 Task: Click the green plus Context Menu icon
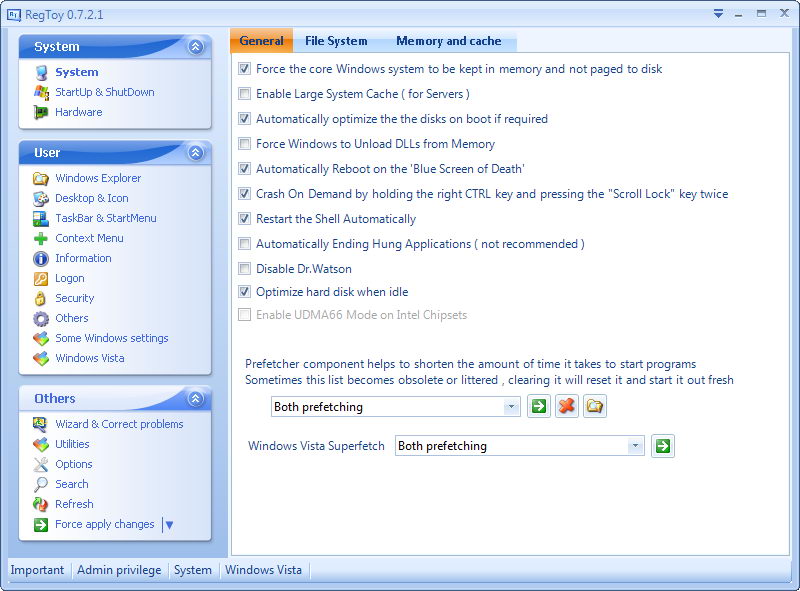coord(41,238)
